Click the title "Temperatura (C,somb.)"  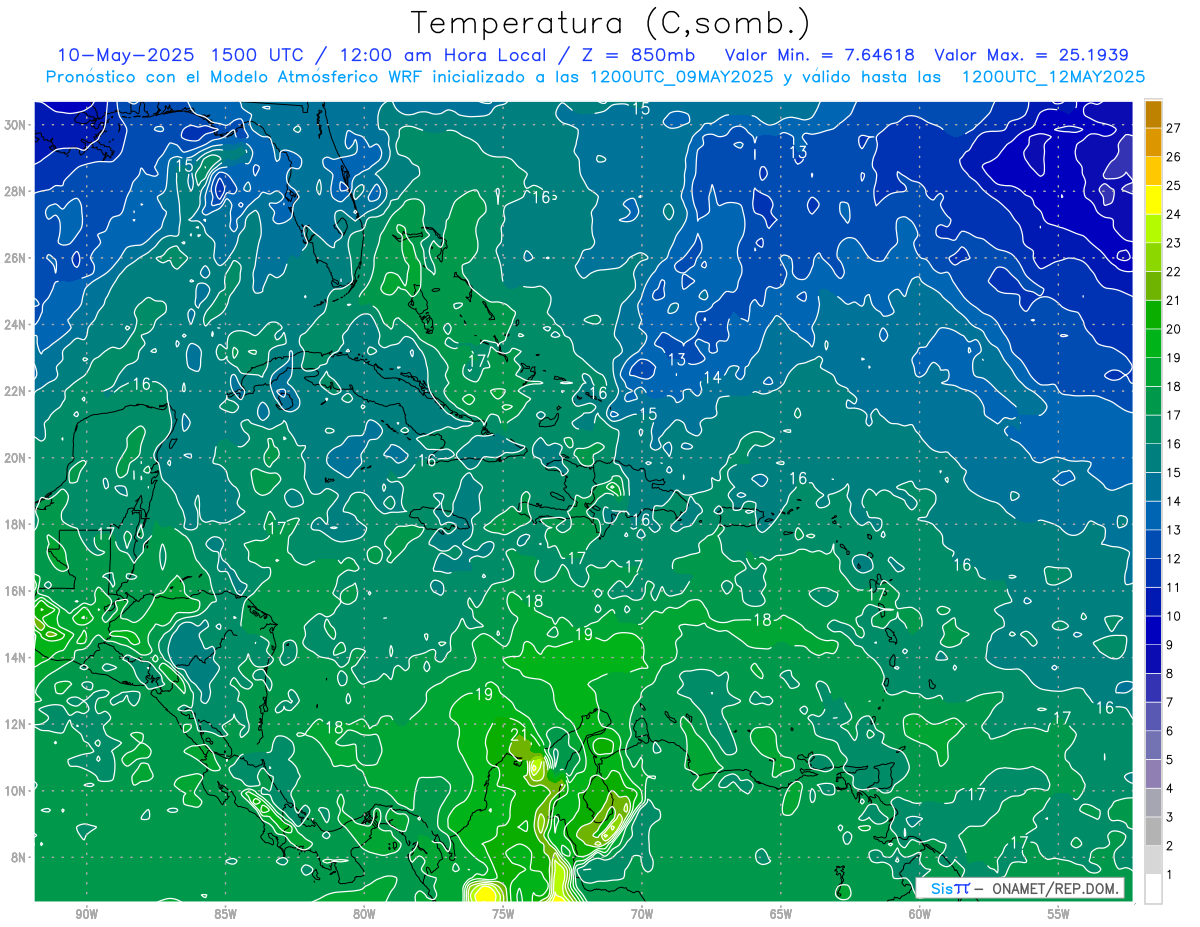click(611, 23)
